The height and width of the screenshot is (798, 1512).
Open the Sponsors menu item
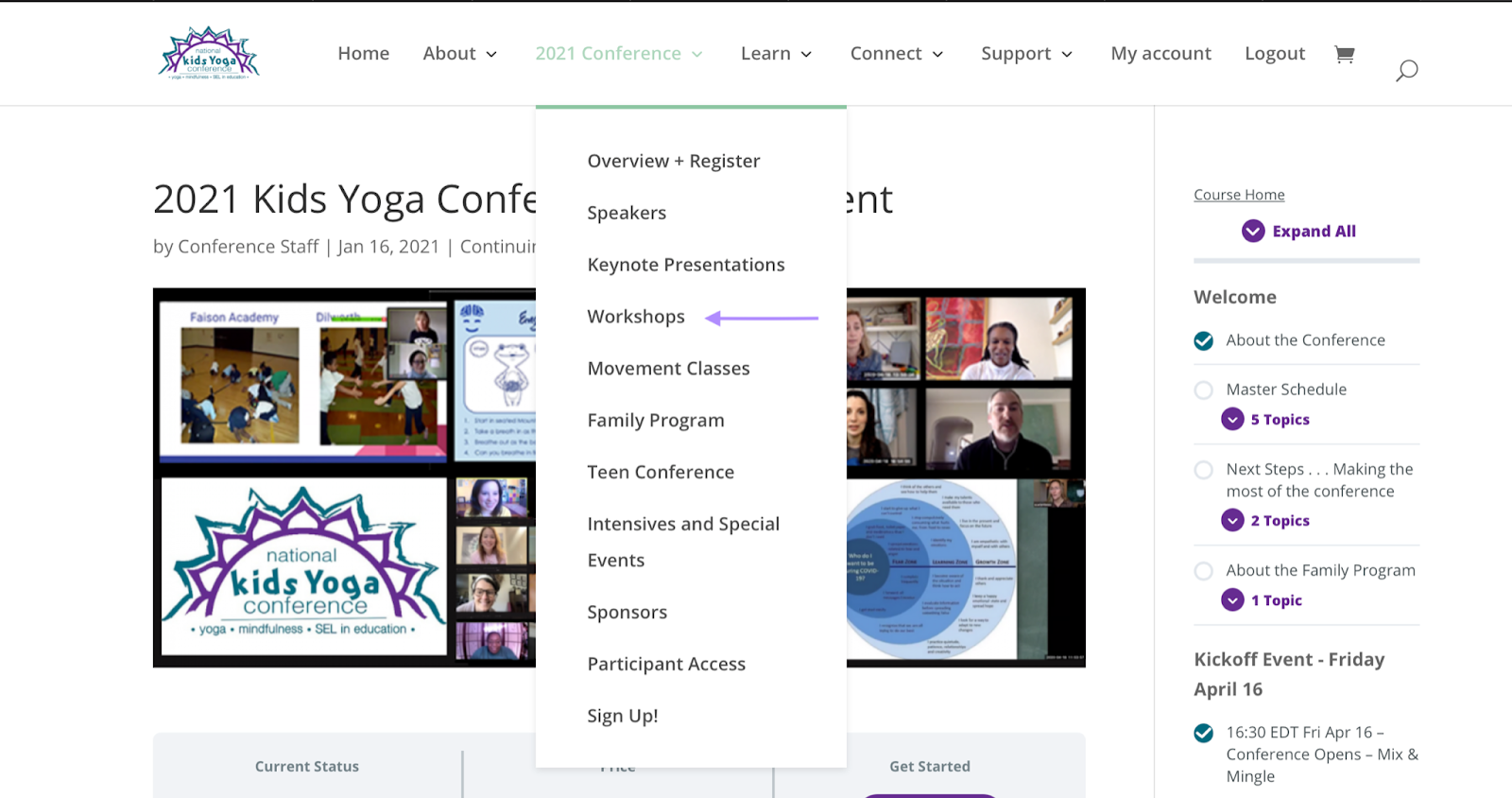pyautogui.click(x=627, y=613)
